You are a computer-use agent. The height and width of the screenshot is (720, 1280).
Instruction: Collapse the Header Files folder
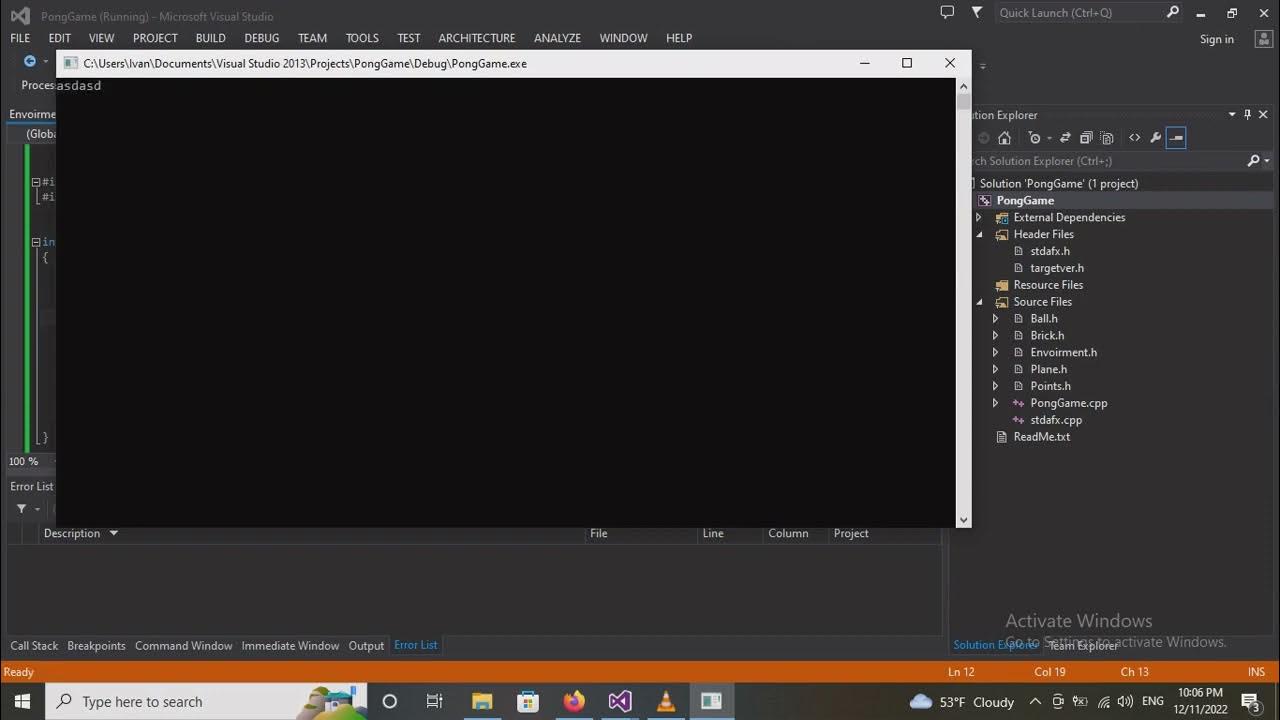pyautogui.click(x=979, y=235)
